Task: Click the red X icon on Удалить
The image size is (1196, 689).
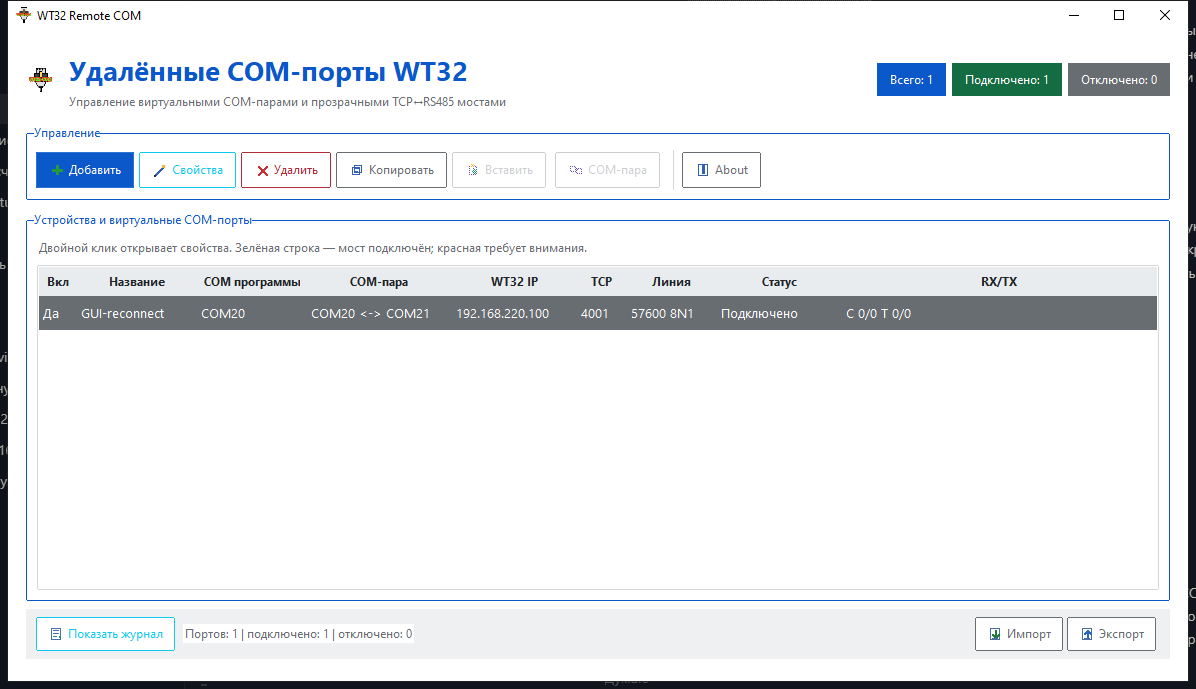Action: [262, 170]
